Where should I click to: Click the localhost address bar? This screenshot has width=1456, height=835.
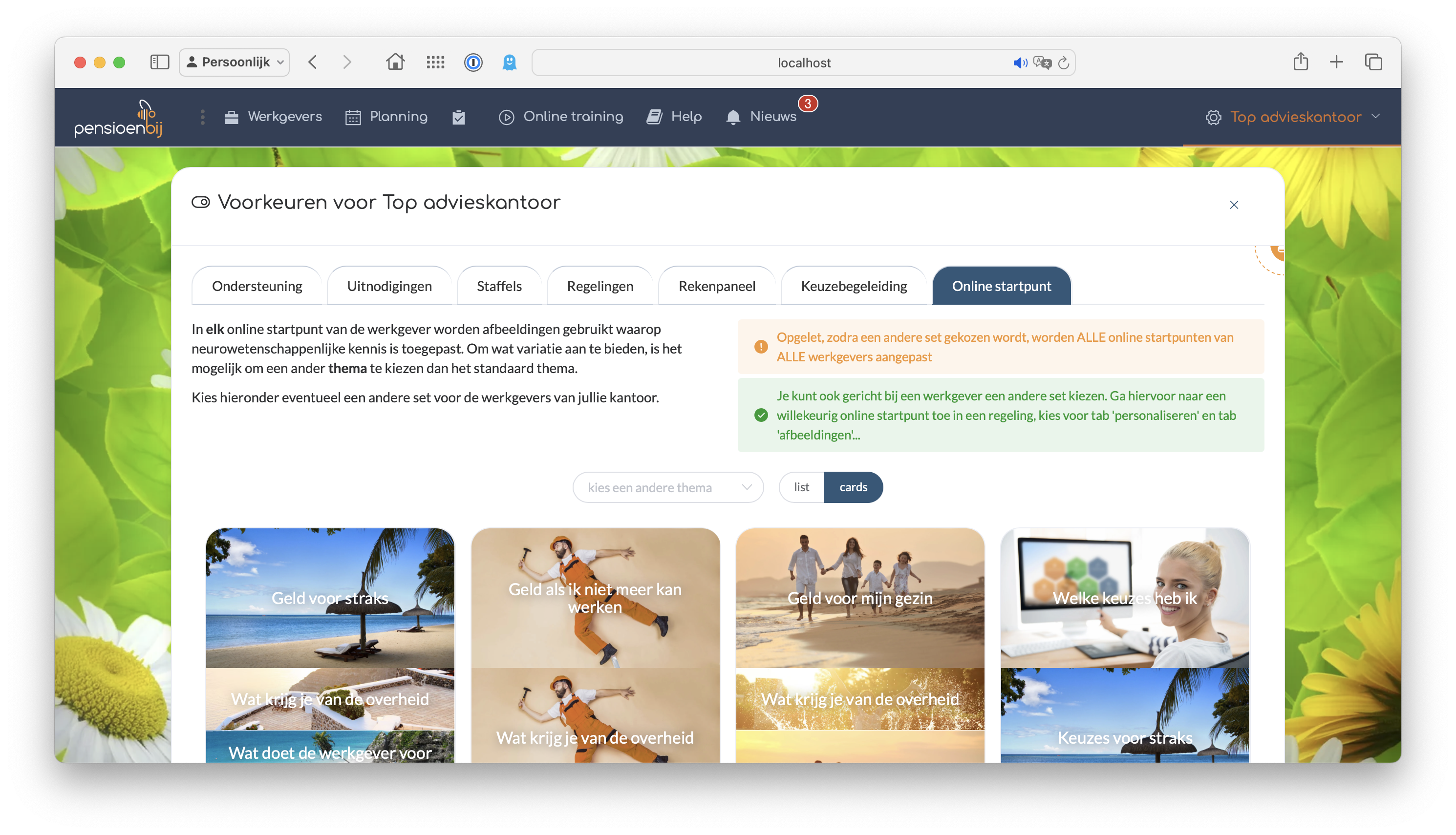[x=803, y=63]
